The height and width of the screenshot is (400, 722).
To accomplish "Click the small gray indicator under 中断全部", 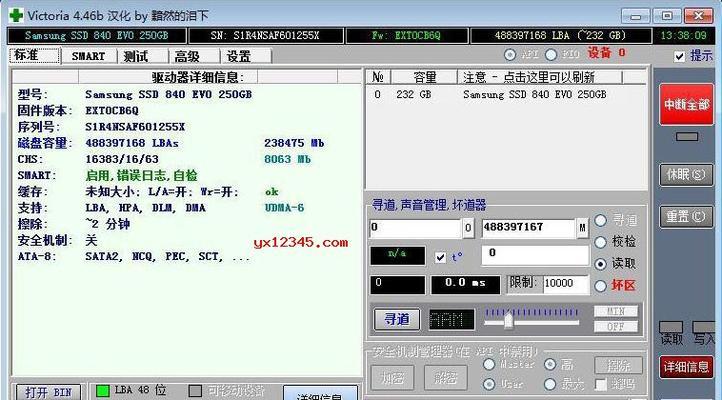I will 687,137.
